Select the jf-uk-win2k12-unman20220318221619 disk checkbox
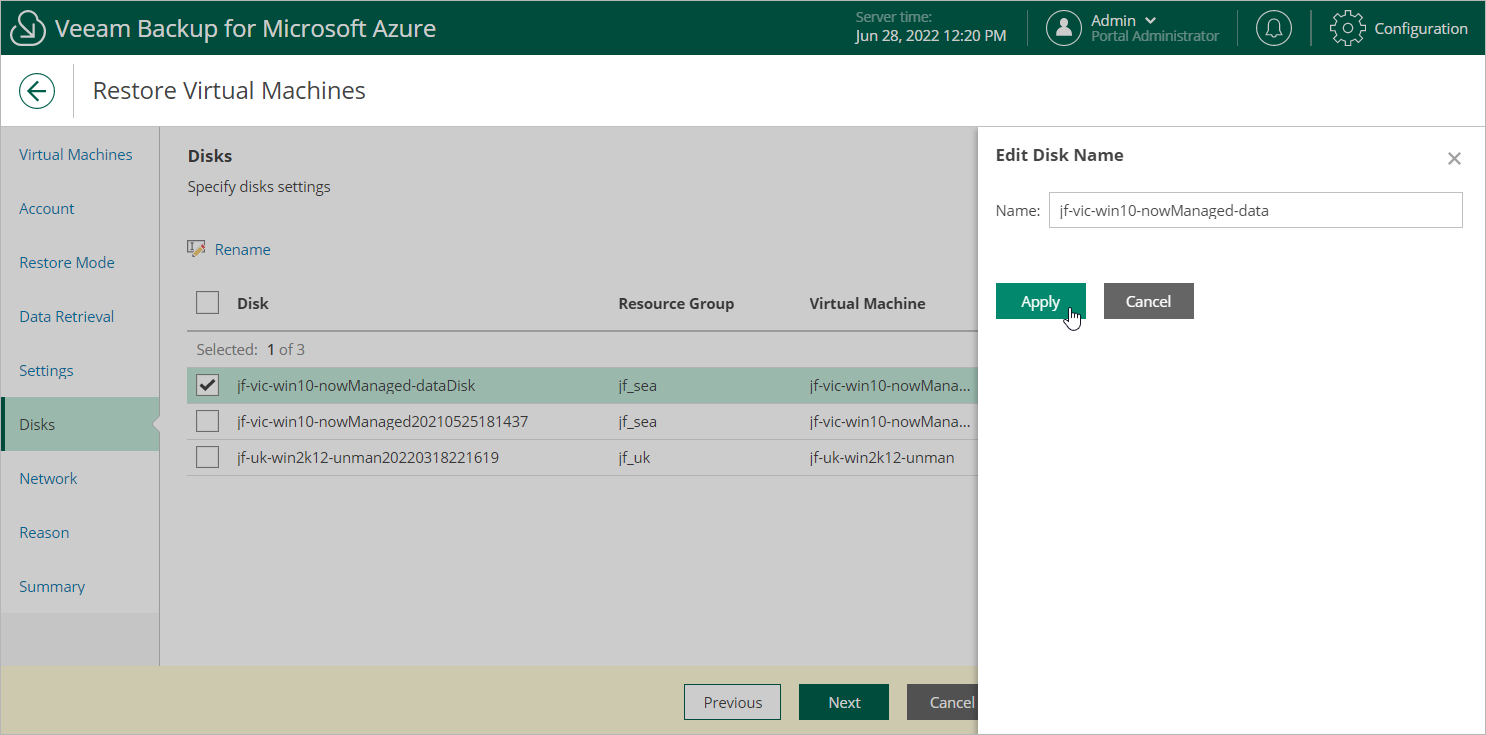 click(208, 458)
